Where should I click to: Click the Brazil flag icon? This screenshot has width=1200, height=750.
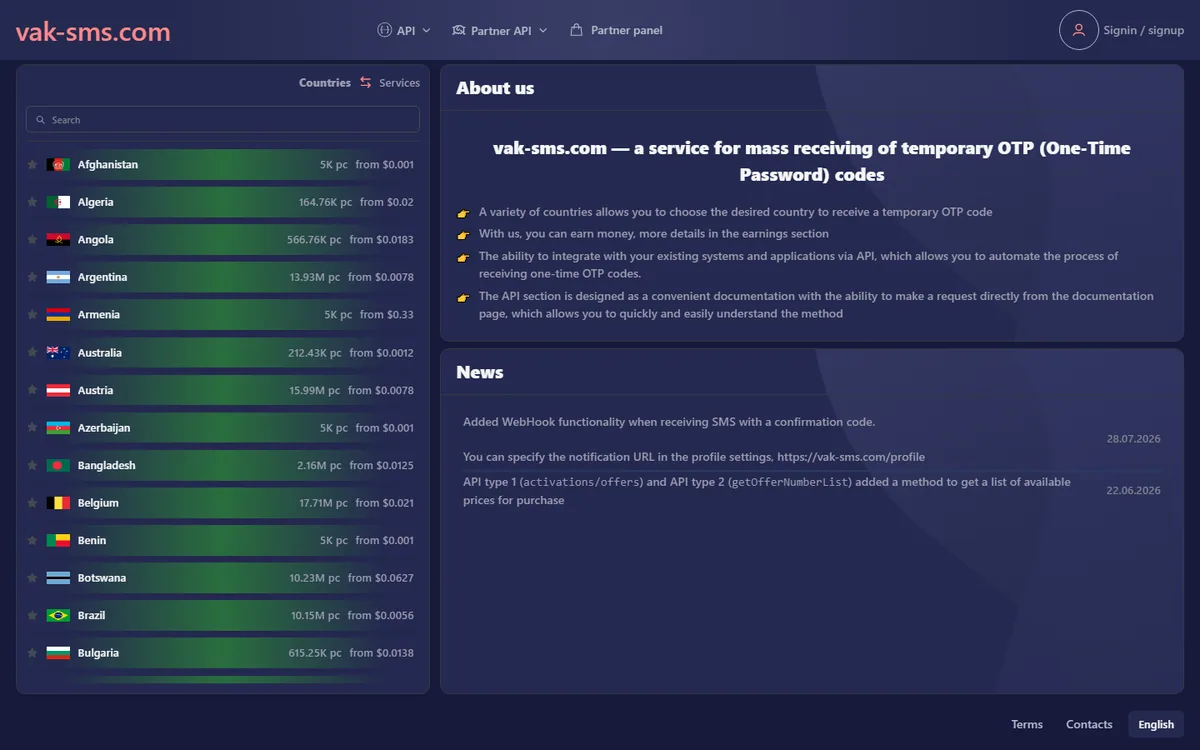pyautogui.click(x=58, y=615)
